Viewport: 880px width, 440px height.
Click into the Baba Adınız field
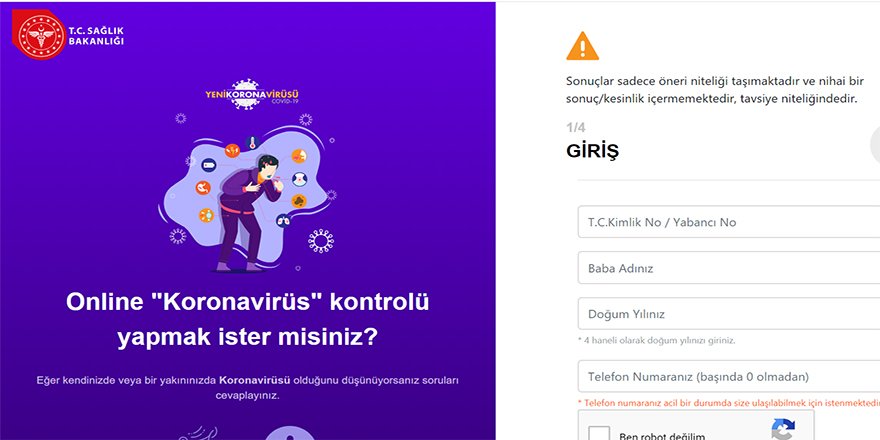click(729, 268)
